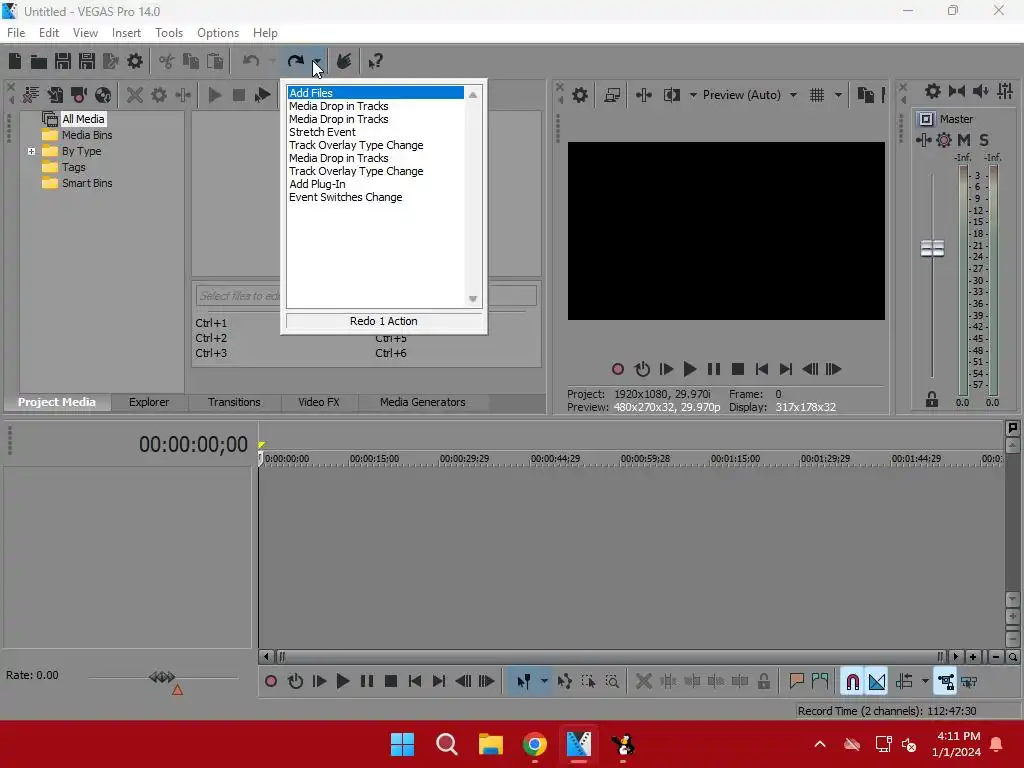
Task: Select the Selection Edit tool
Action: 588,682
